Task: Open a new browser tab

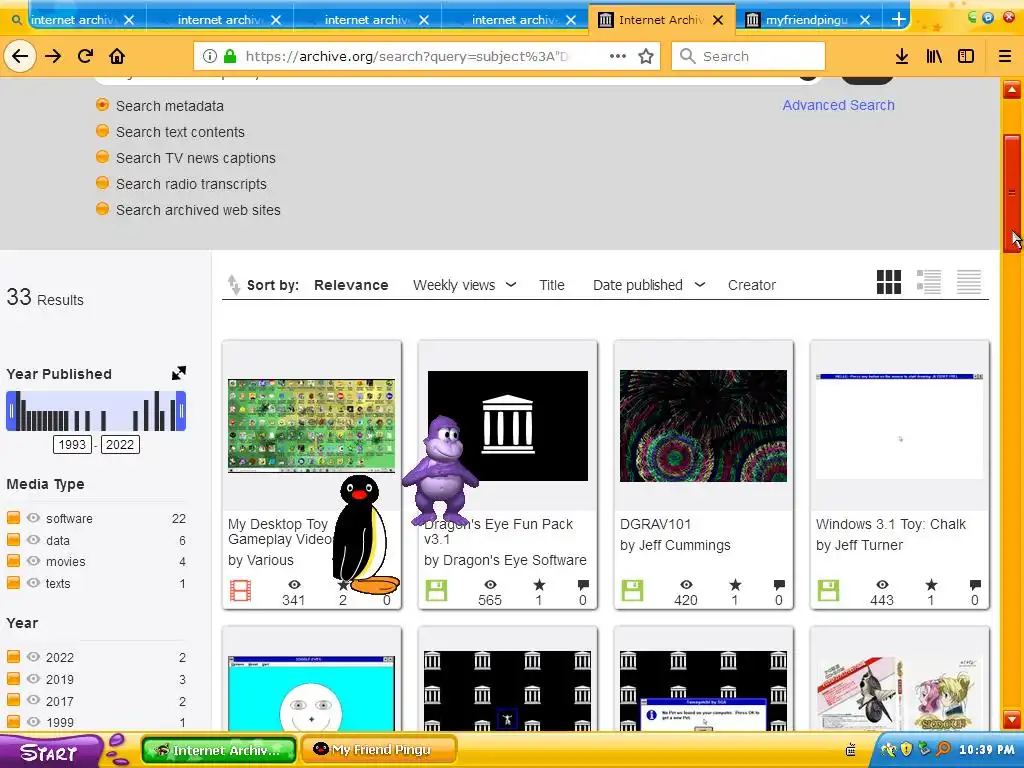Action: [x=899, y=20]
